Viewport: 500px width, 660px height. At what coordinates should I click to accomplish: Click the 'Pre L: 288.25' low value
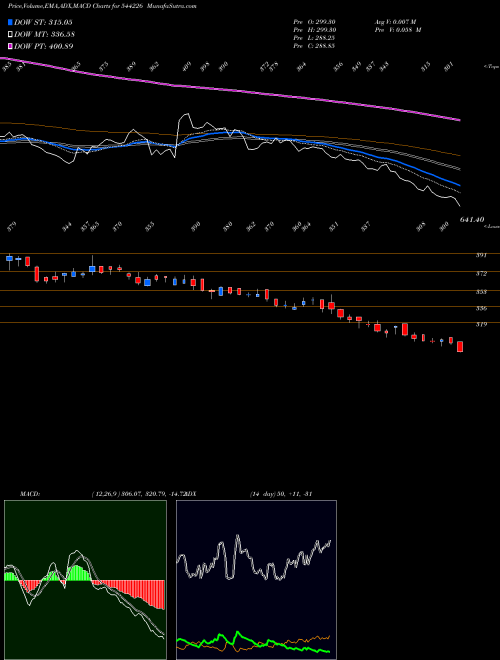(314, 38)
